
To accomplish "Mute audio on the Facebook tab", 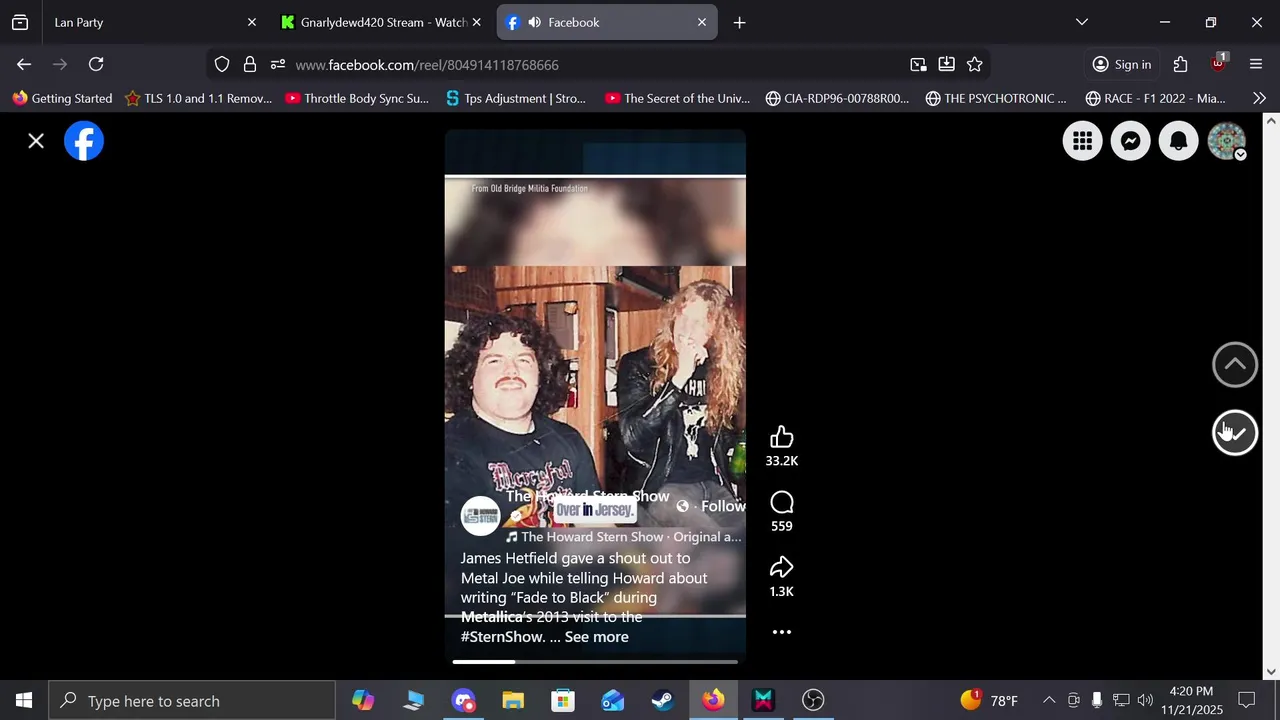I will point(535,22).
